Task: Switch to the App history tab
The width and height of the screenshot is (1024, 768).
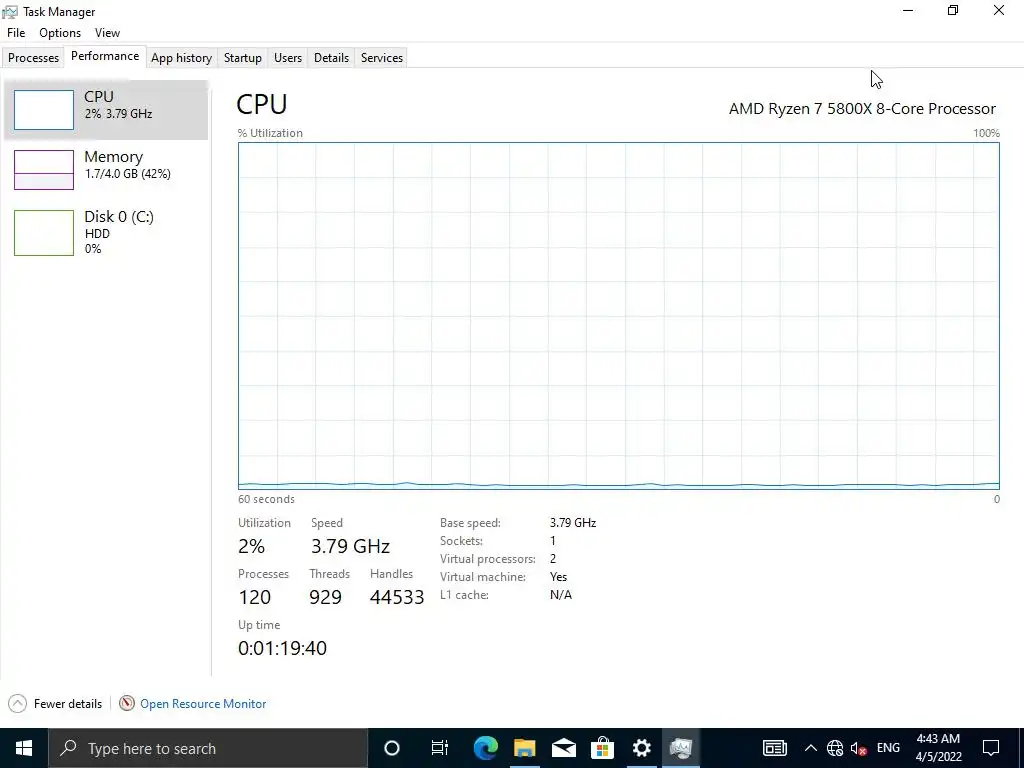Action: point(182,57)
